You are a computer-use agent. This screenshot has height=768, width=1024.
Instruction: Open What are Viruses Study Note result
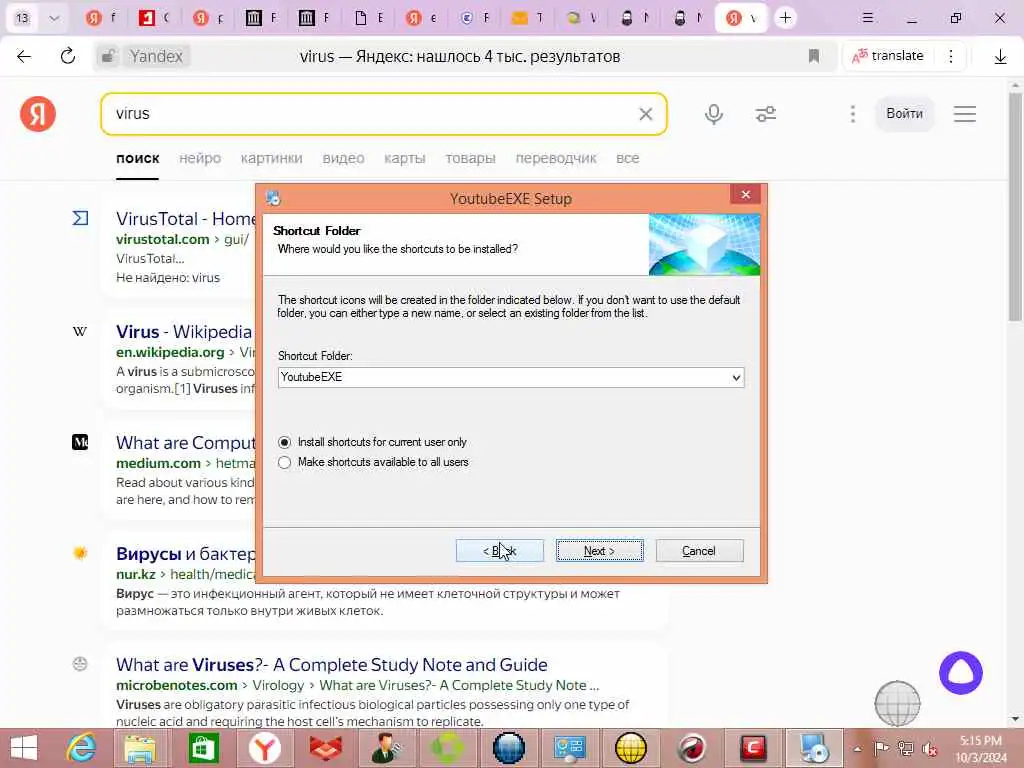coord(332,665)
